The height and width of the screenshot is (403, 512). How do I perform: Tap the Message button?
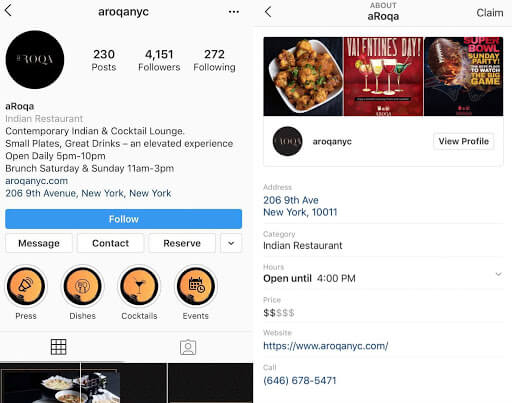pos(39,243)
